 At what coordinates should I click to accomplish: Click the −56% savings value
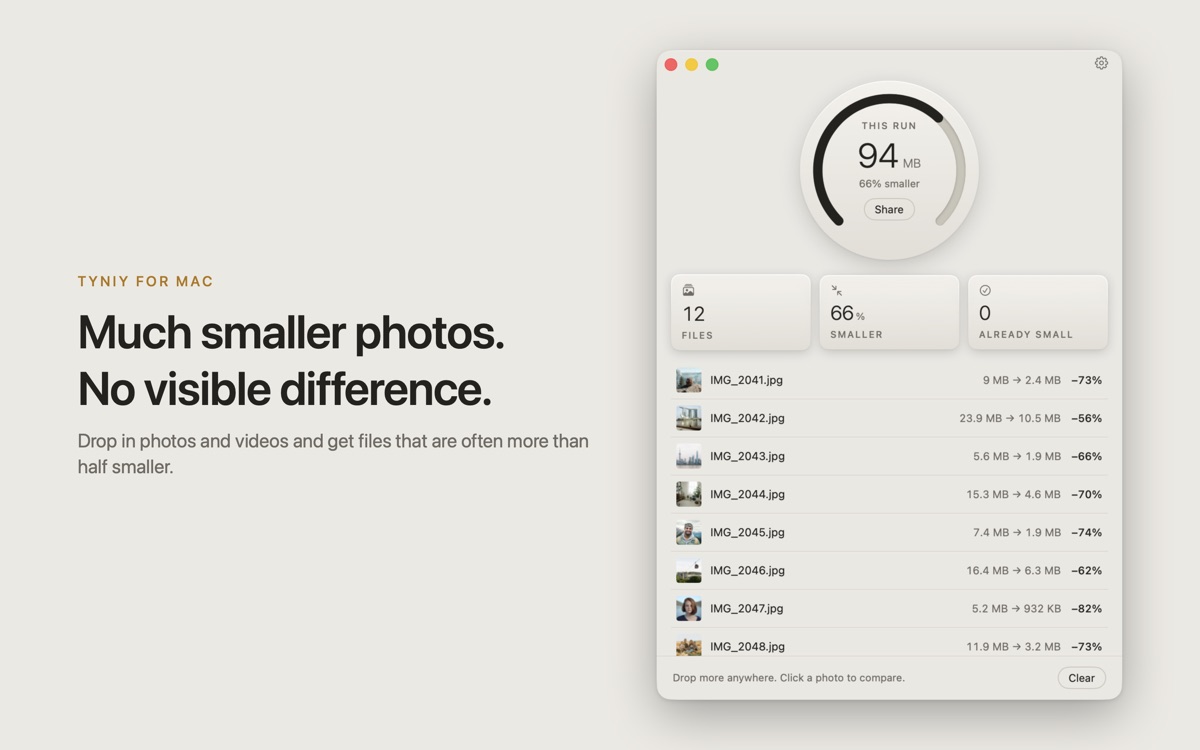pyautogui.click(x=1087, y=418)
